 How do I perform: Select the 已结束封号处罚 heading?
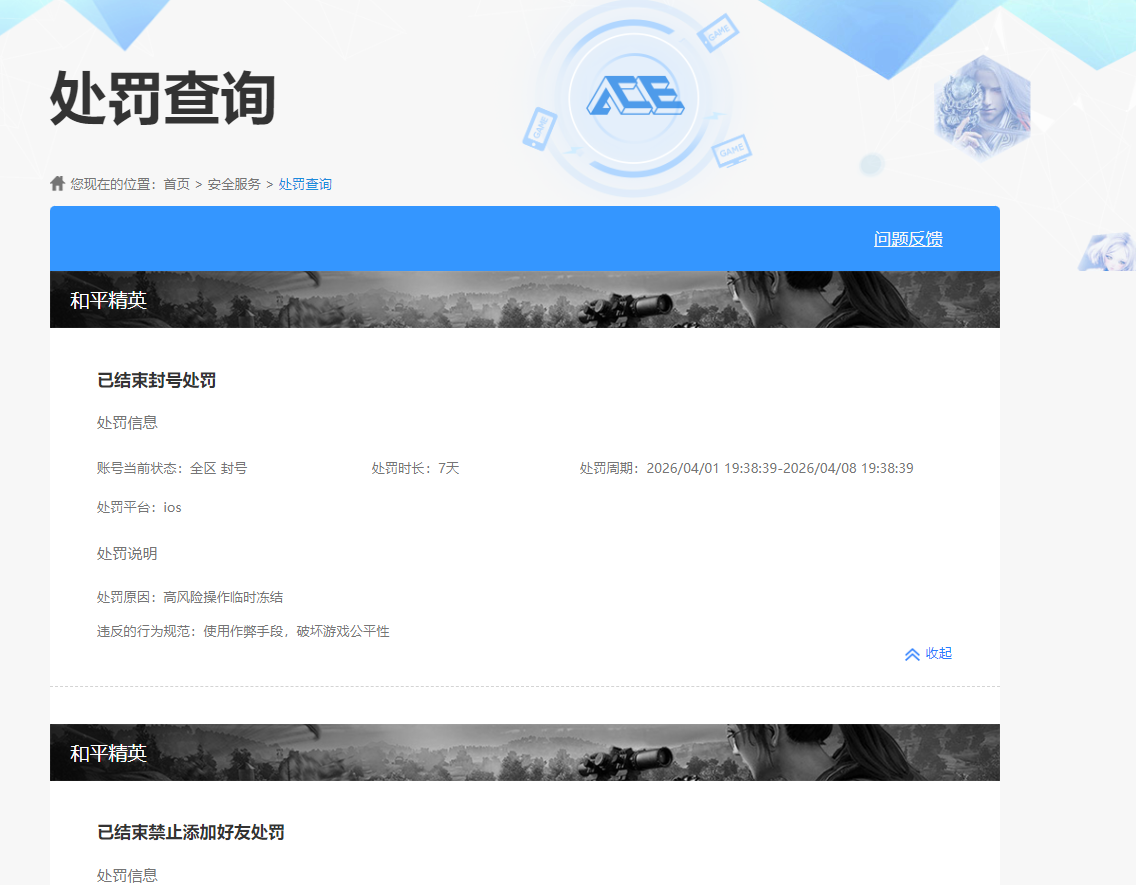(156, 380)
